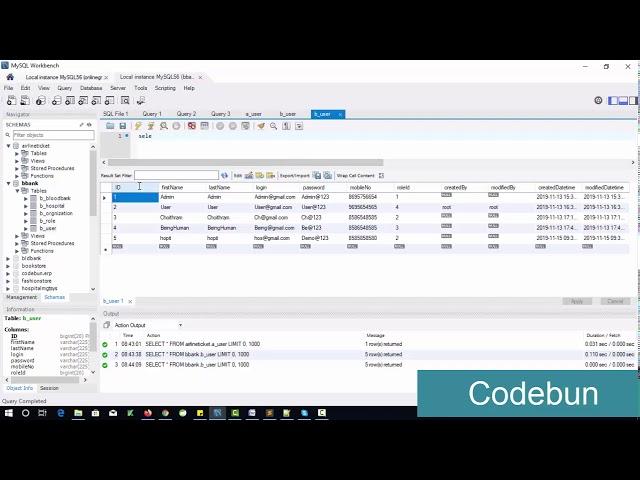Expand the b_hospital table node
The height and width of the screenshot is (480, 640).
pyautogui.click(x=26, y=206)
